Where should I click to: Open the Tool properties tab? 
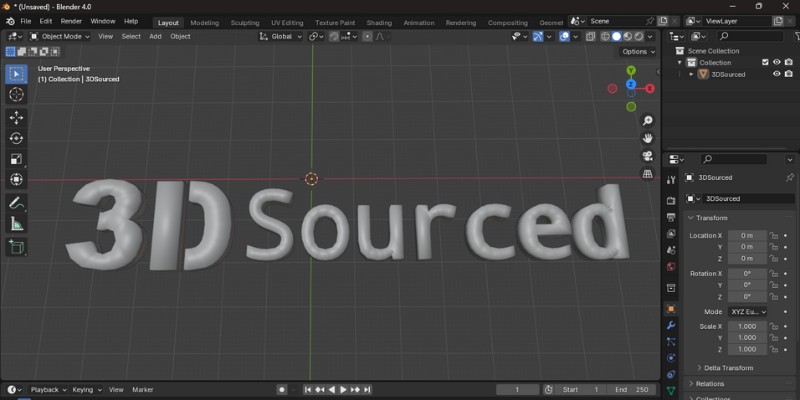click(671, 180)
